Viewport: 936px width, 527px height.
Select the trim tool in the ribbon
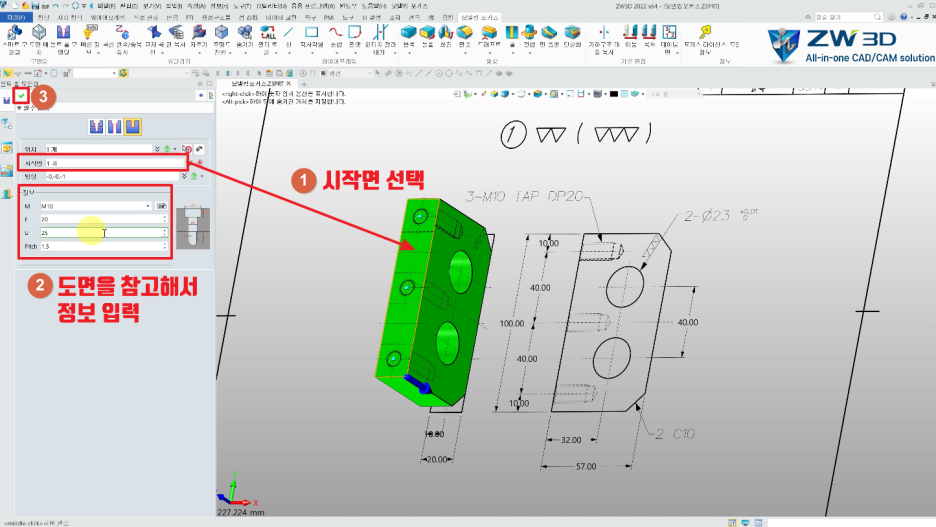click(380, 32)
